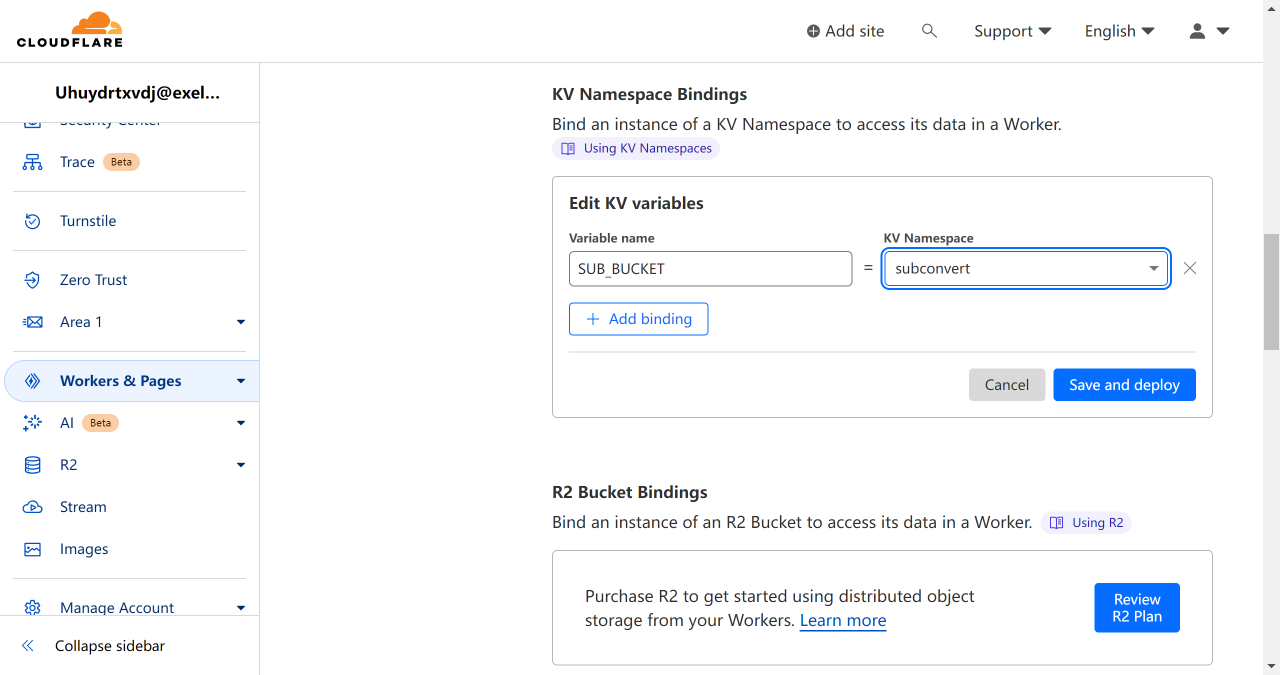Click the Collapse sidebar double-arrow icon
Image resolution: width=1280 pixels, height=675 pixels.
[28, 646]
